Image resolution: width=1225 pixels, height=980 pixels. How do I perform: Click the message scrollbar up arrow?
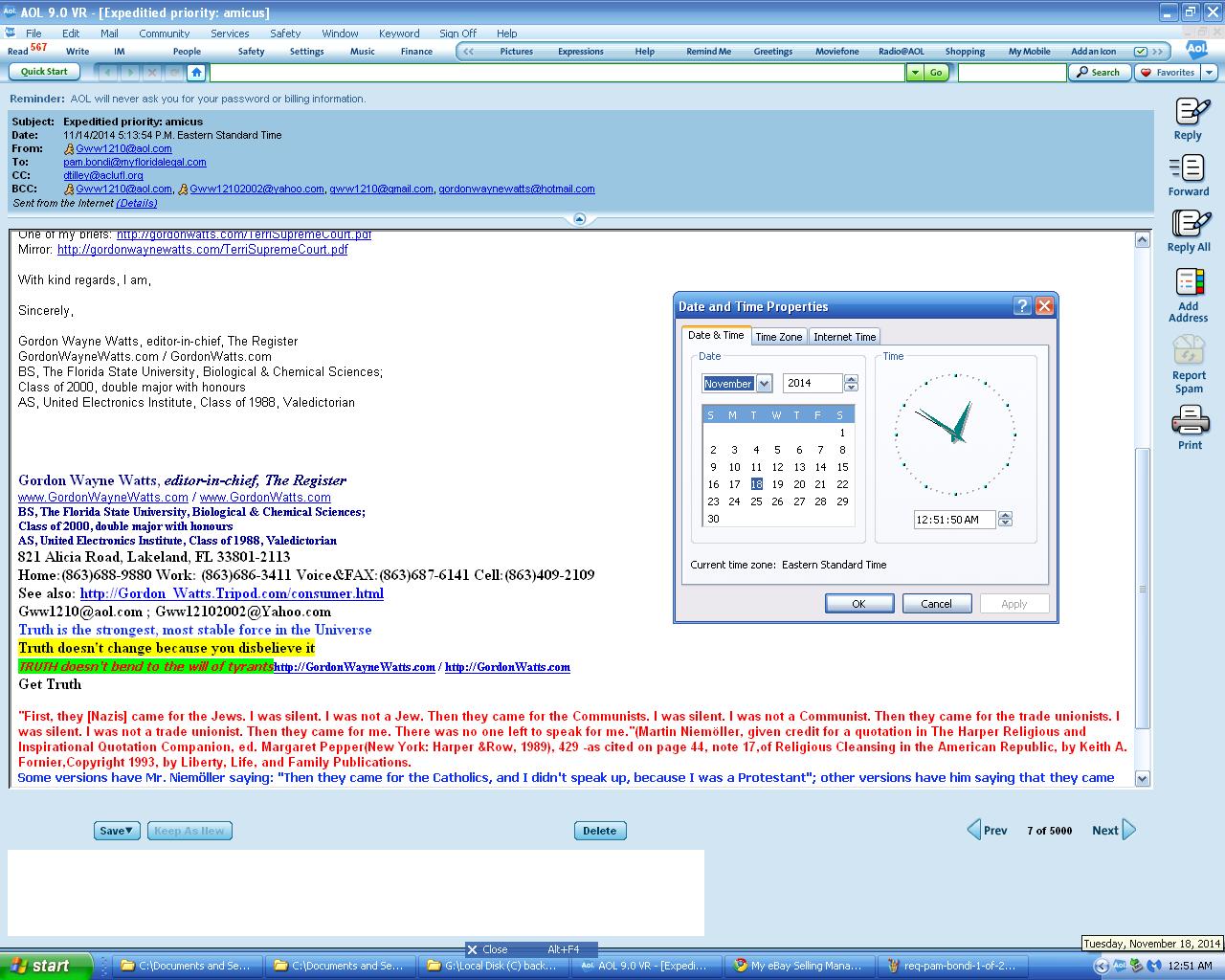(x=1142, y=239)
